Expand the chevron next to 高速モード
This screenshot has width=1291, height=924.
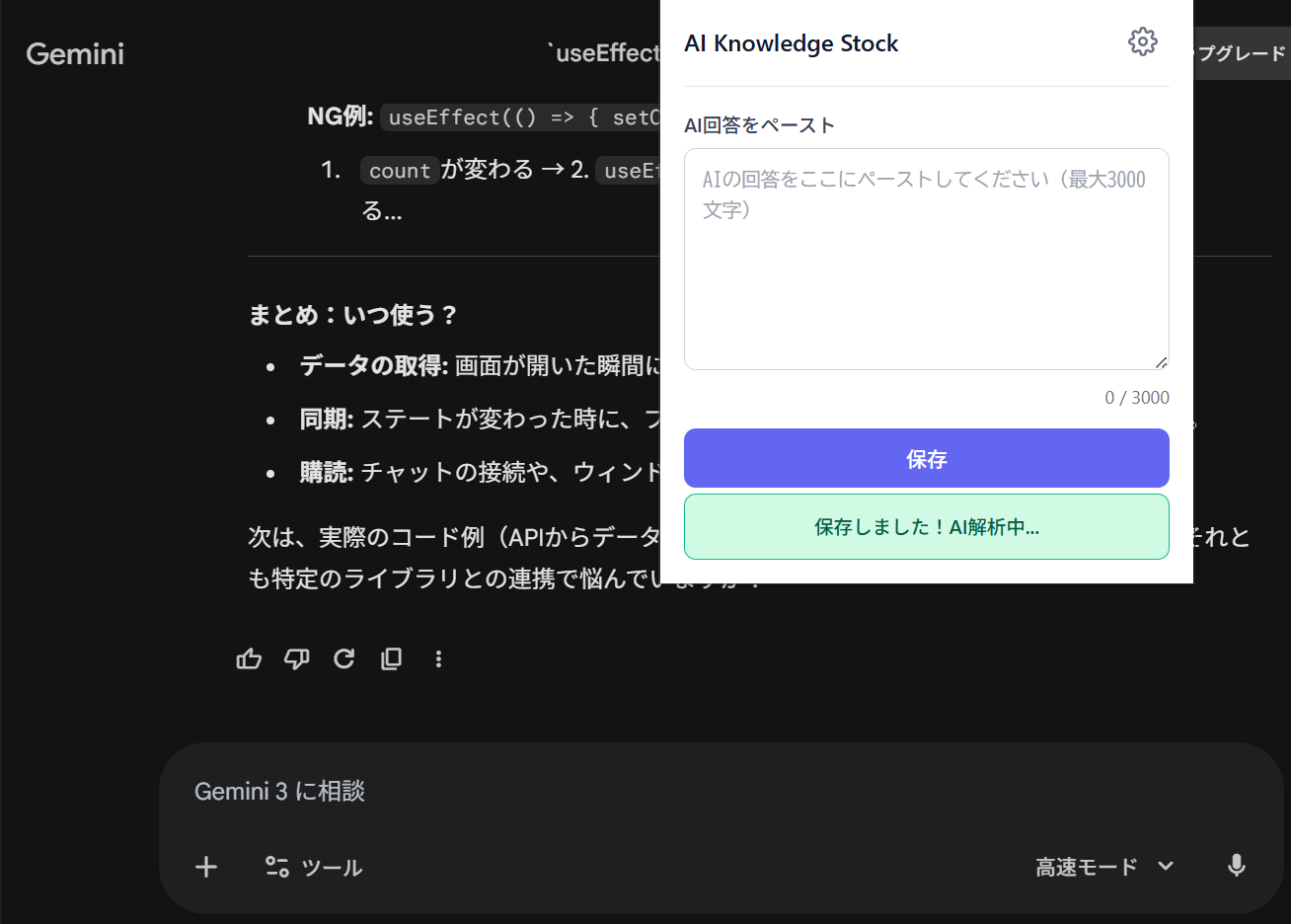pyautogui.click(x=1166, y=866)
